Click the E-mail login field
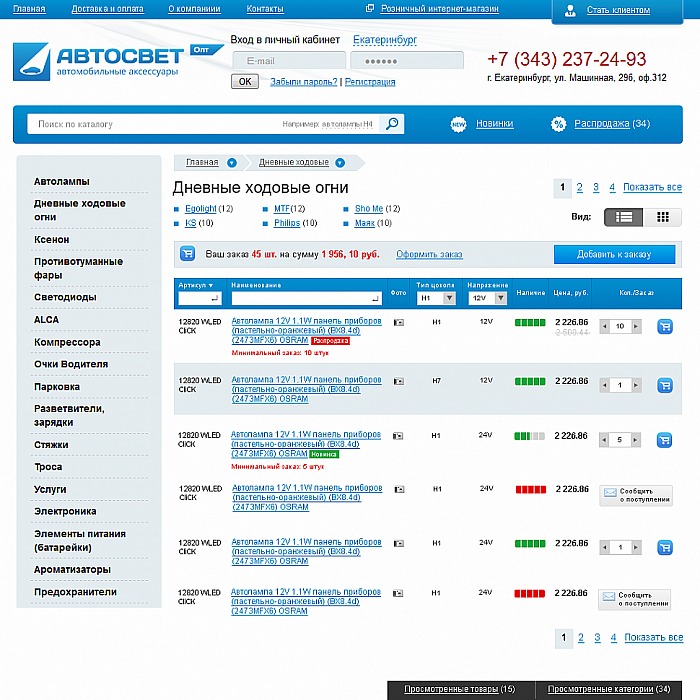700x700 pixels. point(289,61)
